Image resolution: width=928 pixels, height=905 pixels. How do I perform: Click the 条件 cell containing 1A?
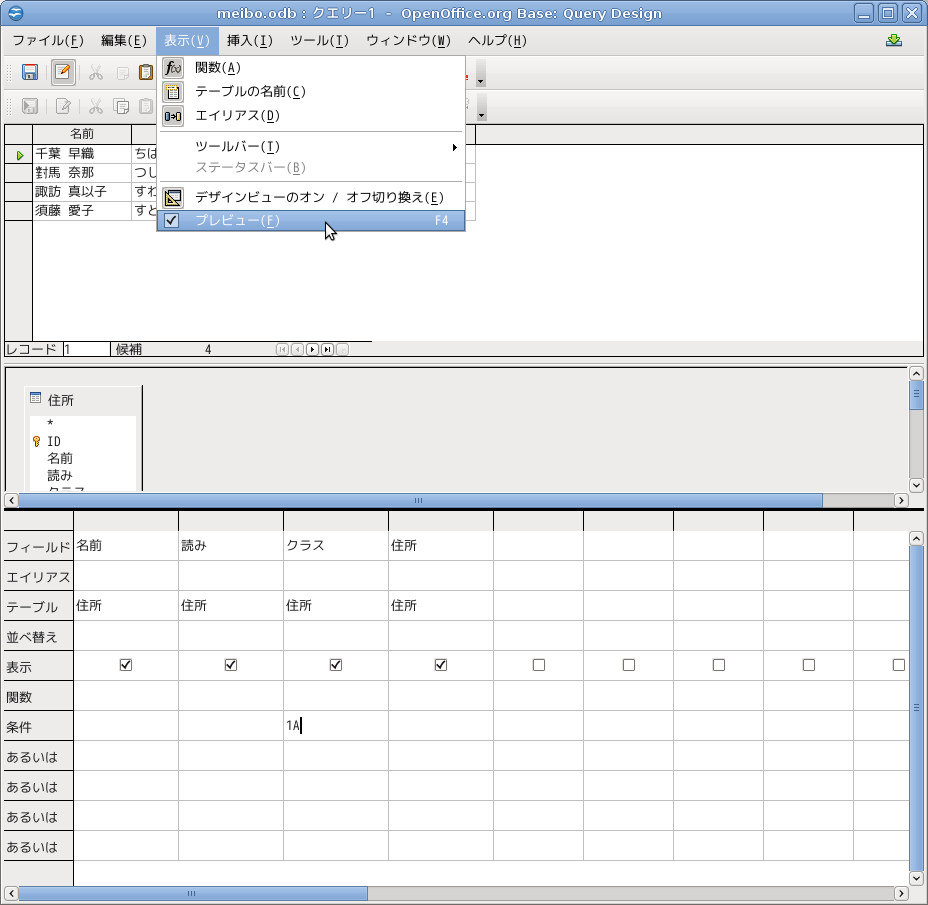tap(335, 726)
